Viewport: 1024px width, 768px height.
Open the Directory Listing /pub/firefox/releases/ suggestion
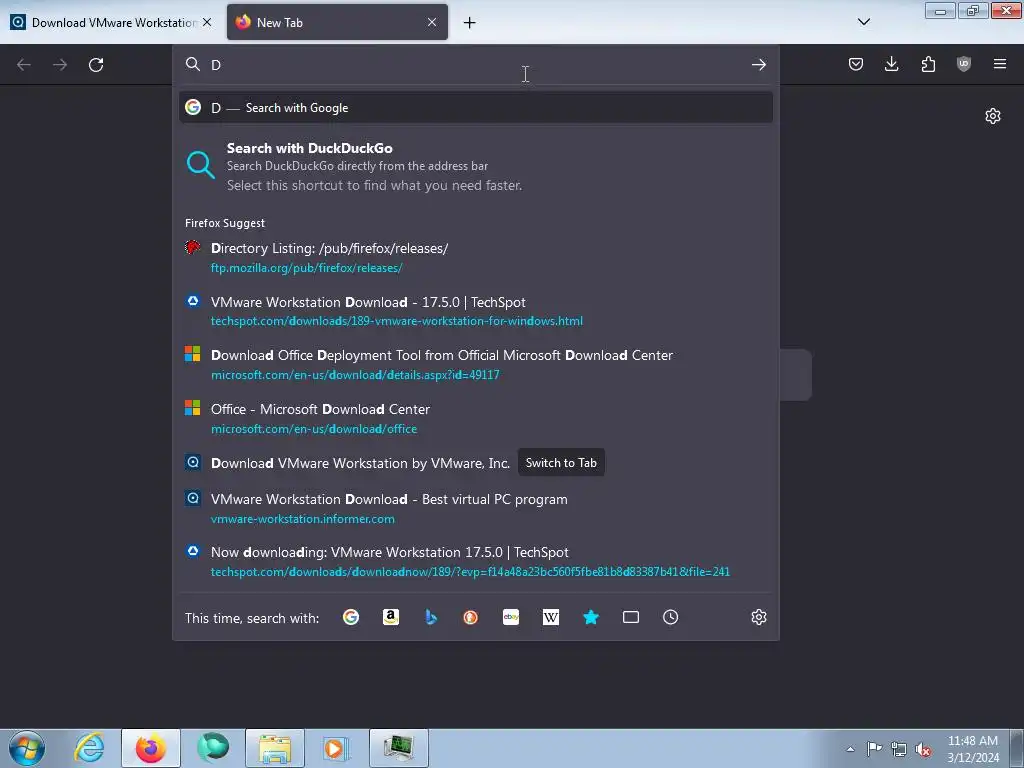(329, 248)
